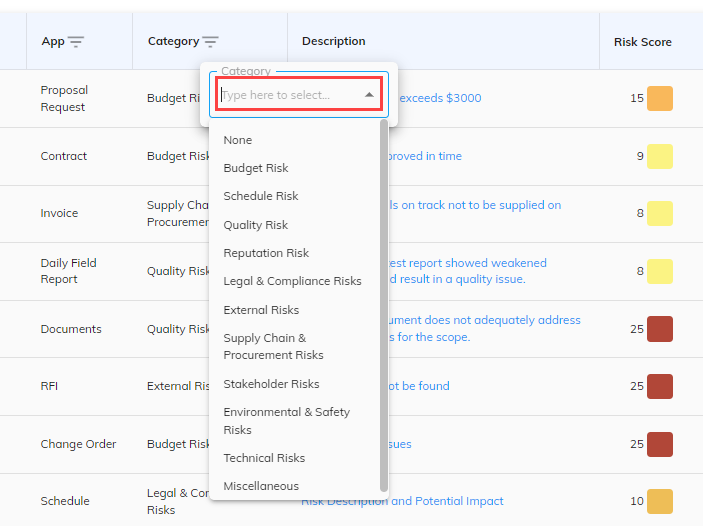Choose Technical Risks option

point(264,458)
